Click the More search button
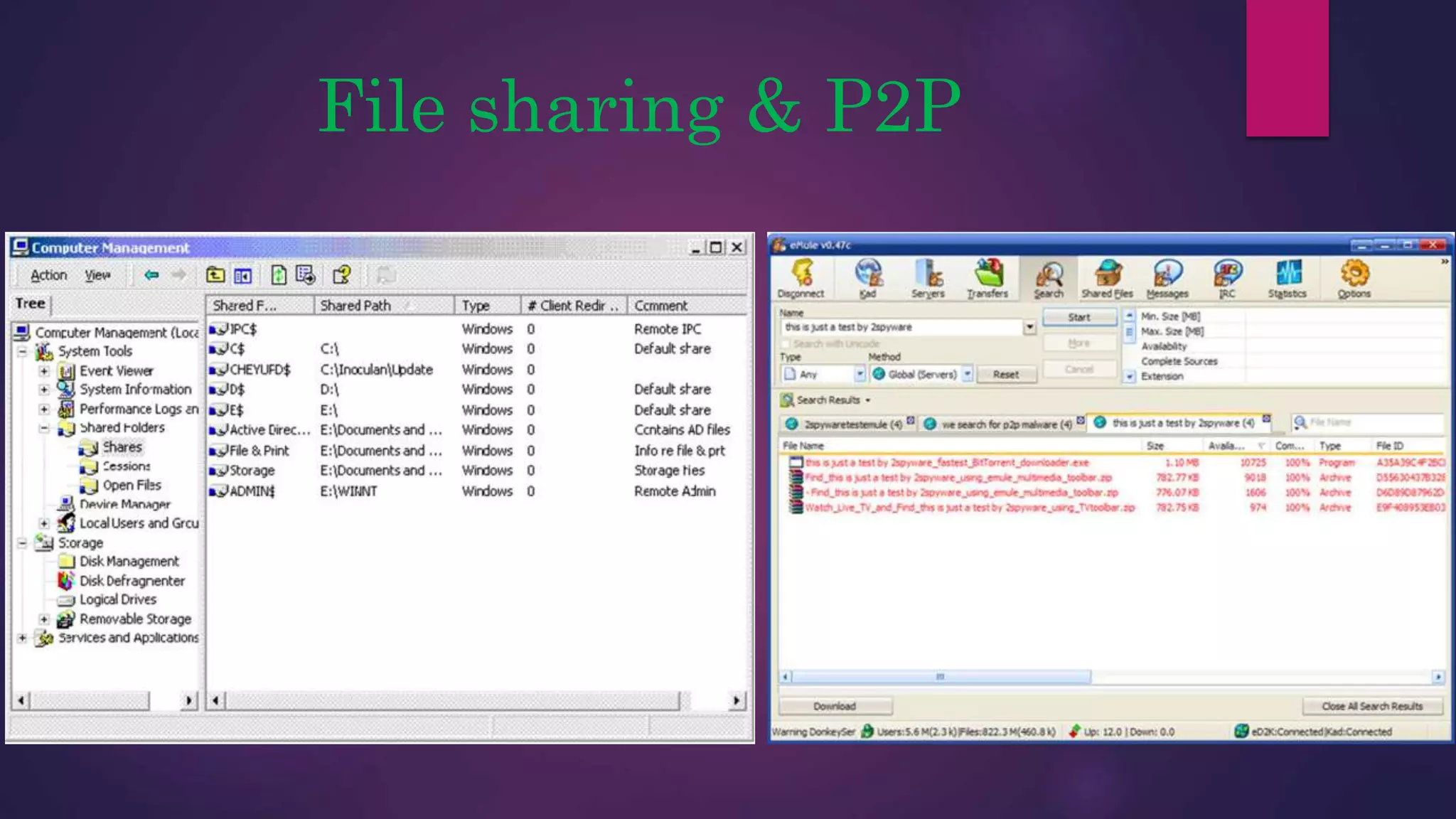This screenshot has height=819, width=1456. click(x=1078, y=343)
